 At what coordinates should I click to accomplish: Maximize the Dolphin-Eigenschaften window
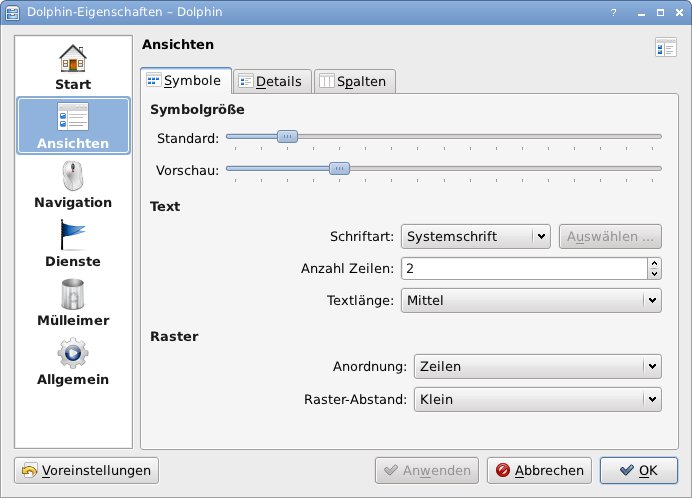pyautogui.click(x=660, y=13)
